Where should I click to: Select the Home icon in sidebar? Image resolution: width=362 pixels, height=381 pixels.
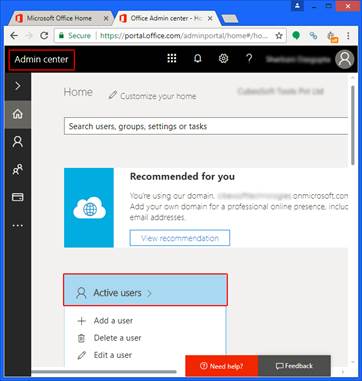tap(18, 114)
